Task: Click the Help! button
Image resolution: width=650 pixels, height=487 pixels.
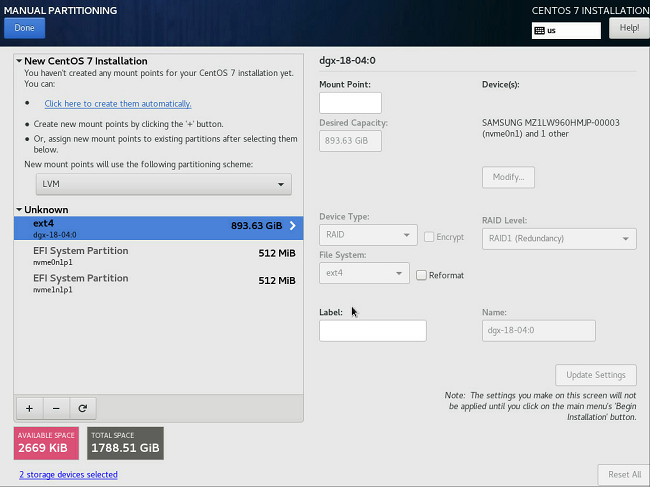Action: 629,28
